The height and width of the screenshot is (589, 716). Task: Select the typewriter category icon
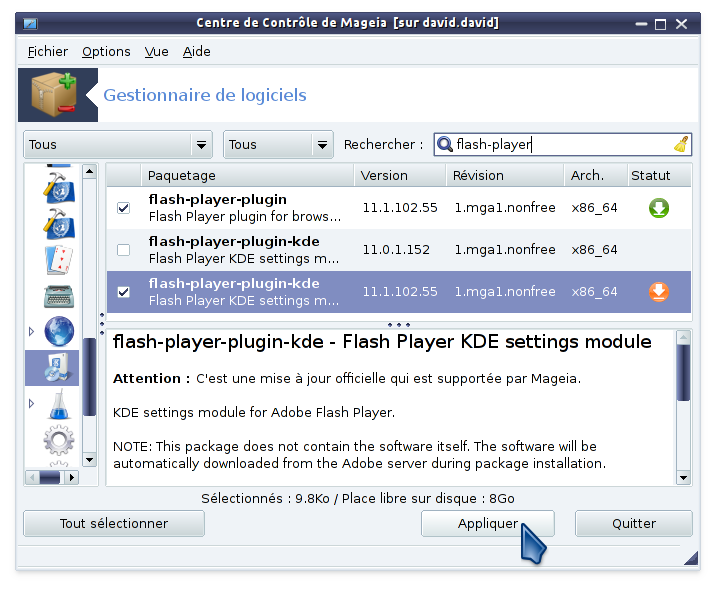coord(59,296)
